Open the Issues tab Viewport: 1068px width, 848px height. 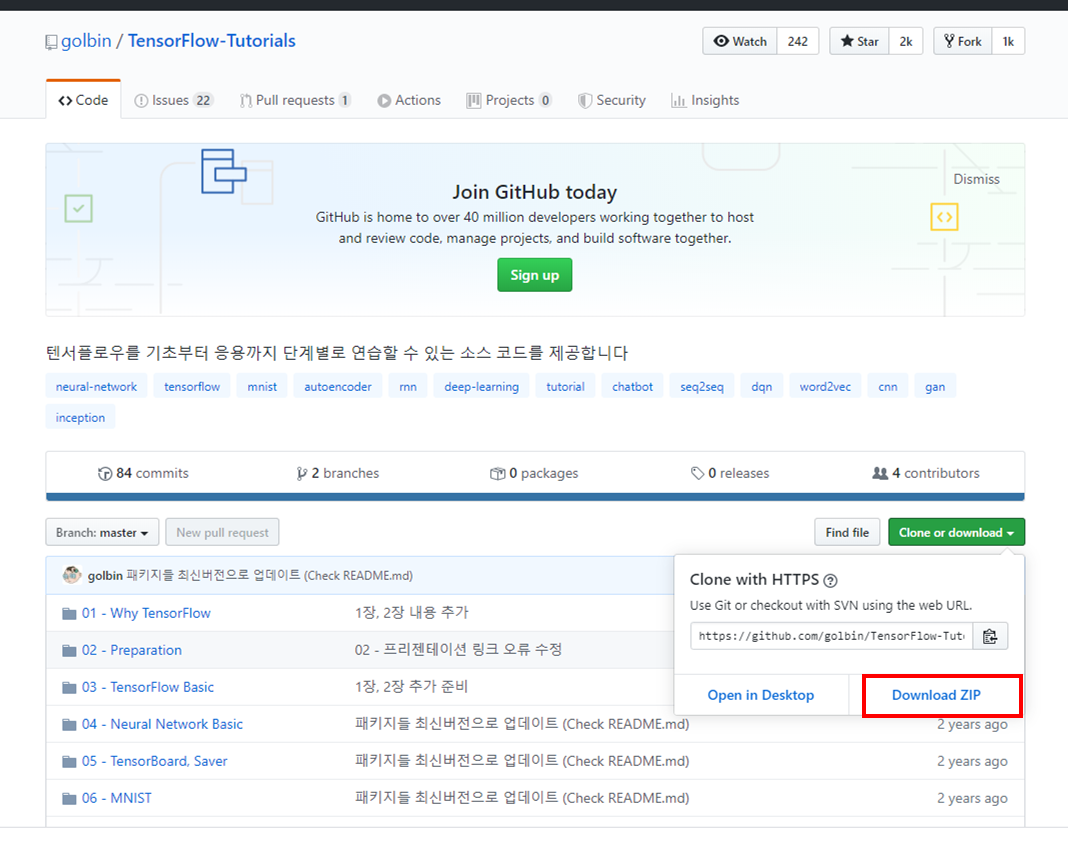(174, 100)
